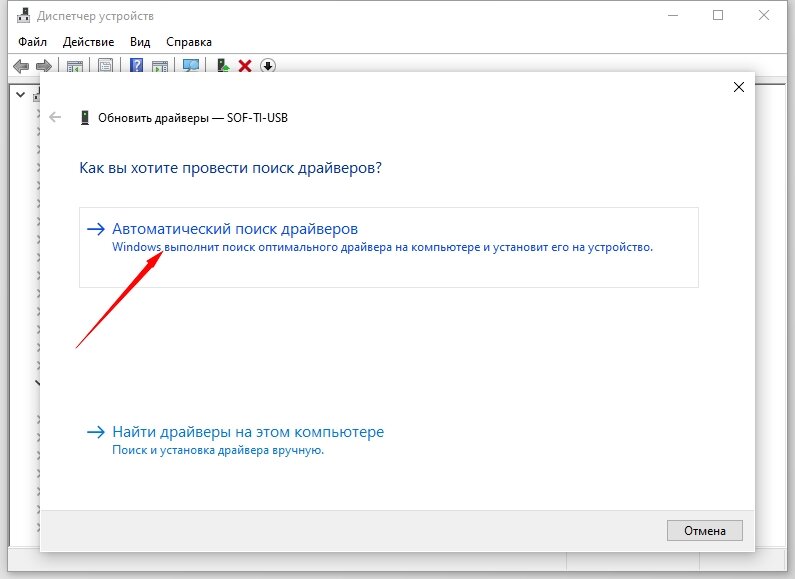Click the forward arrow in Device Manager toolbar
The image size is (795, 579).
point(44,65)
